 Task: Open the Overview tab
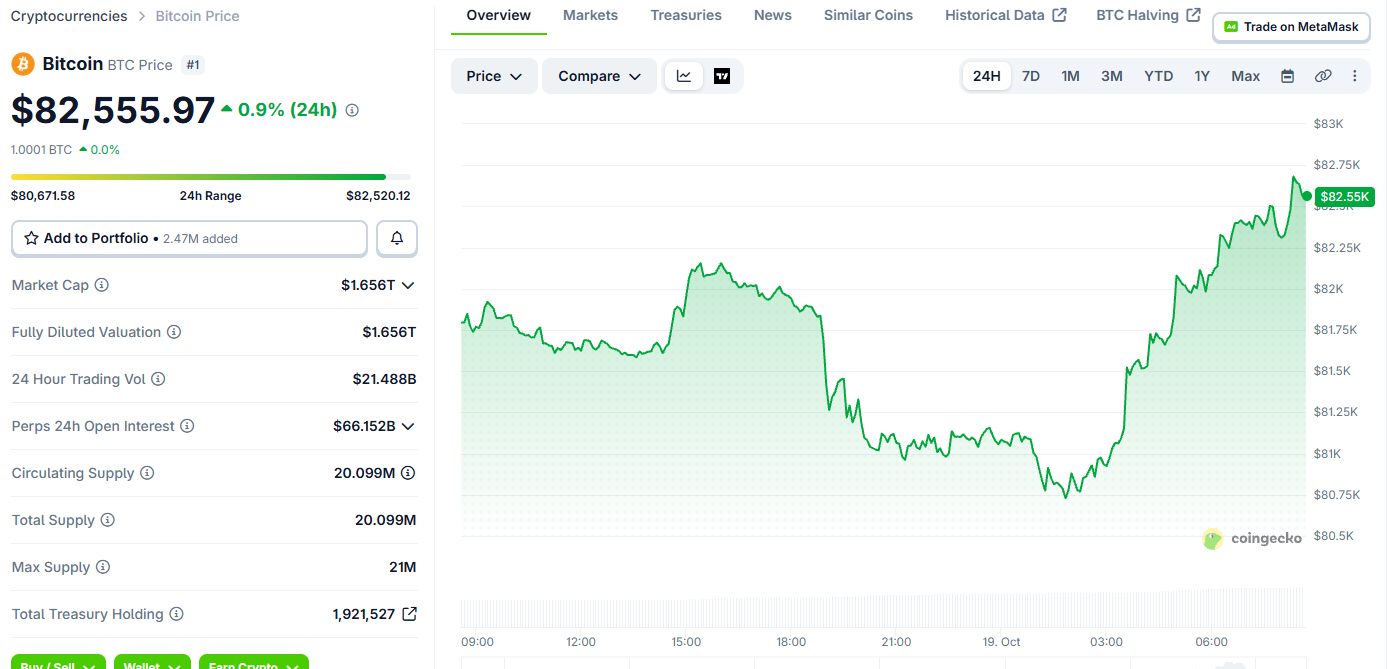(499, 15)
